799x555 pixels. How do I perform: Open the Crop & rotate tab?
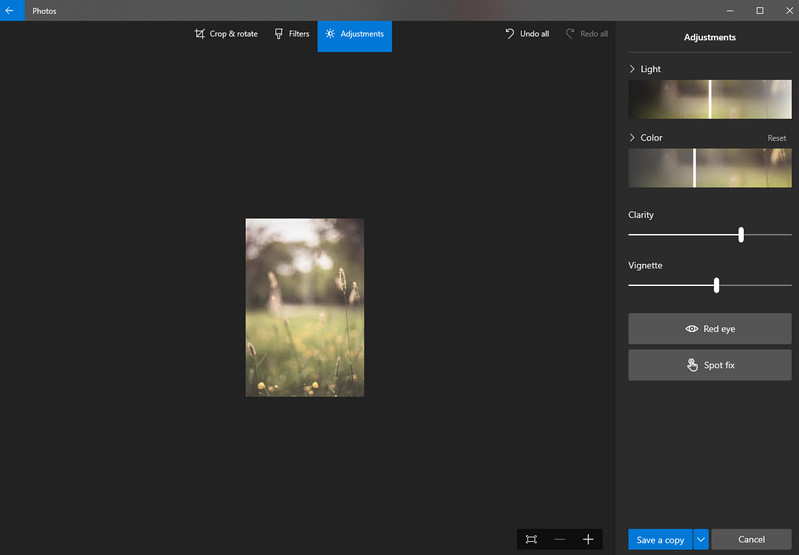(226, 34)
